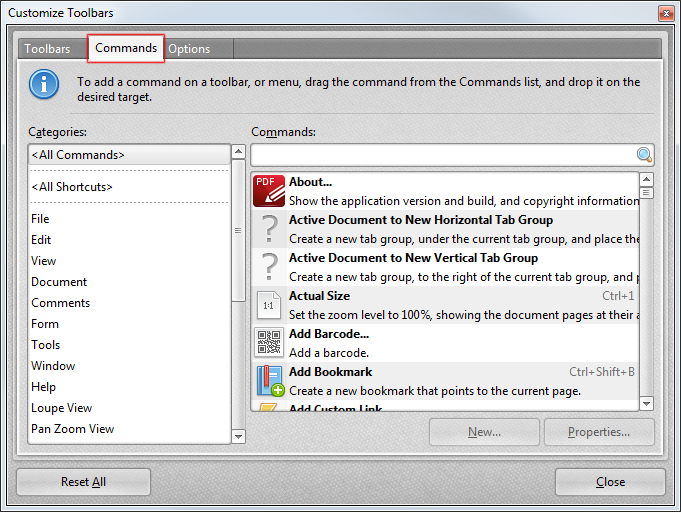Image resolution: width=681 pixels, height=512 pixels.
Task: Click the Actual Size 1:1 page icon
Action: (x=269, y=305)
